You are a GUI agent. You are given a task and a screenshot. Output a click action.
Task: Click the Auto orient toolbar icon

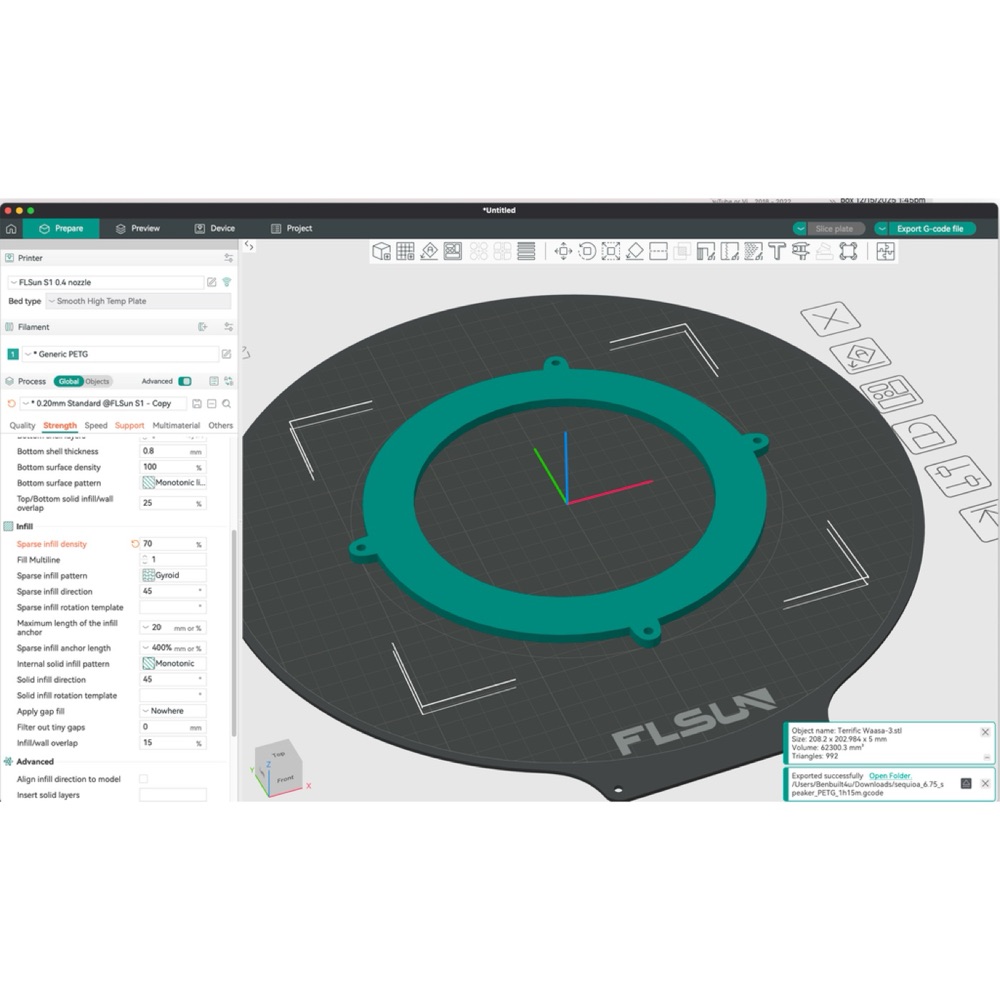coord(429,251)
